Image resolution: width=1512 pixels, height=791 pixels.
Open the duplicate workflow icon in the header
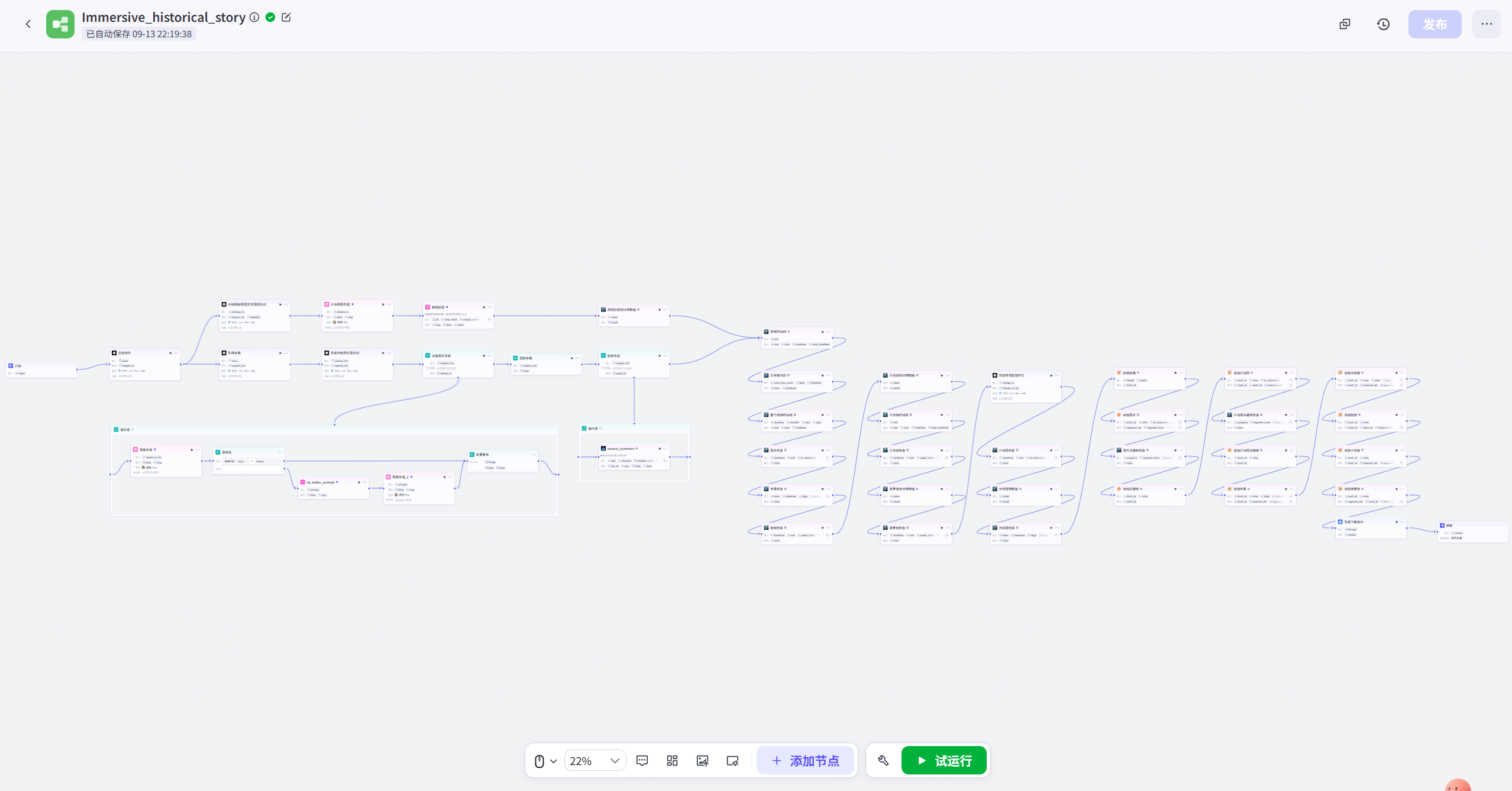(1345, 24)
